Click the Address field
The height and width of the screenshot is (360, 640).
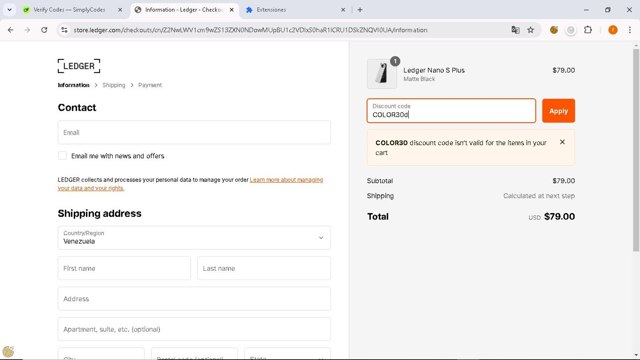click(x=194, y=298)
